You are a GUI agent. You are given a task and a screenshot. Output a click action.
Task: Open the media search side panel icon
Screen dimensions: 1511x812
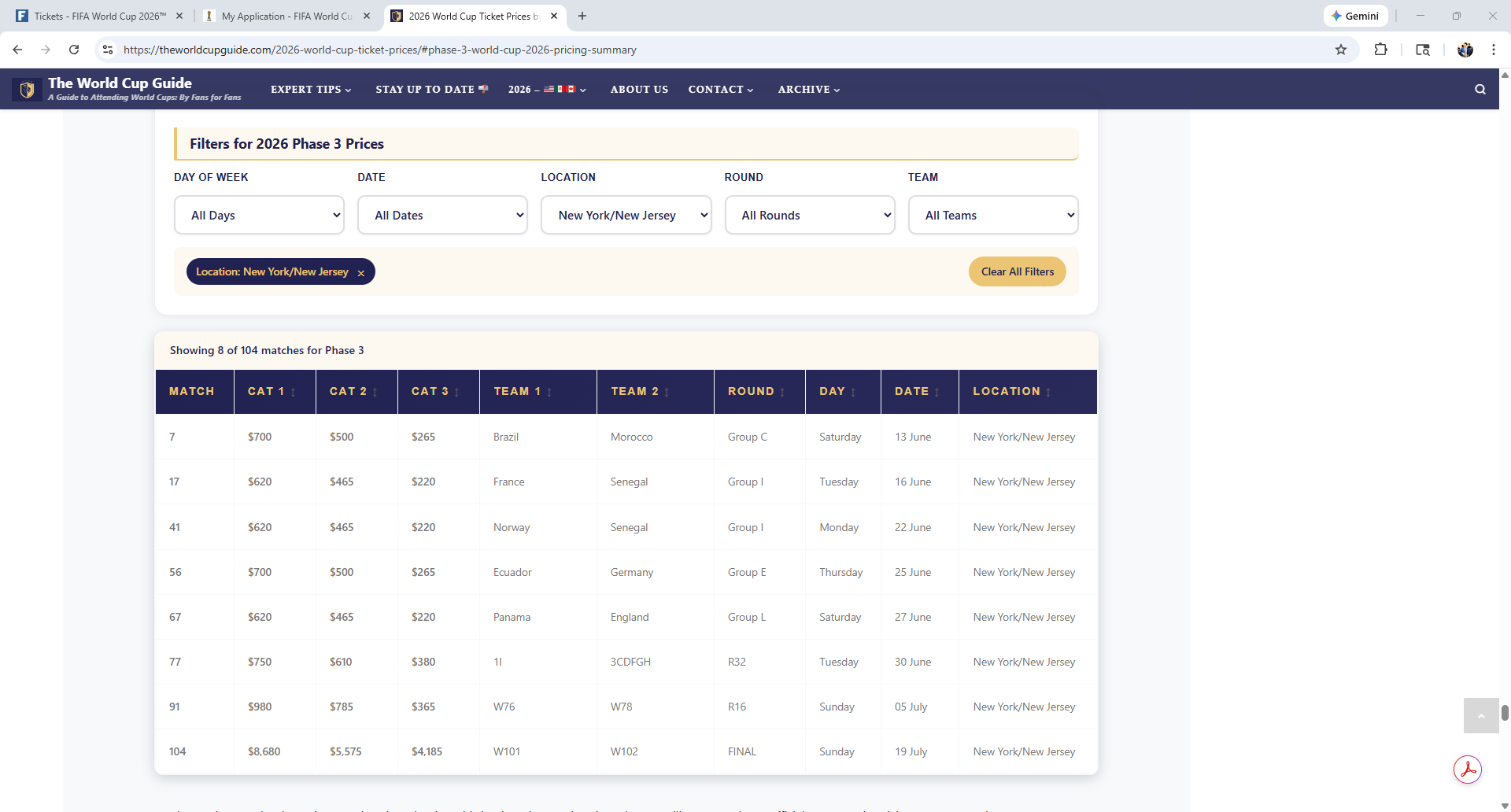[x=1423, y=50]
